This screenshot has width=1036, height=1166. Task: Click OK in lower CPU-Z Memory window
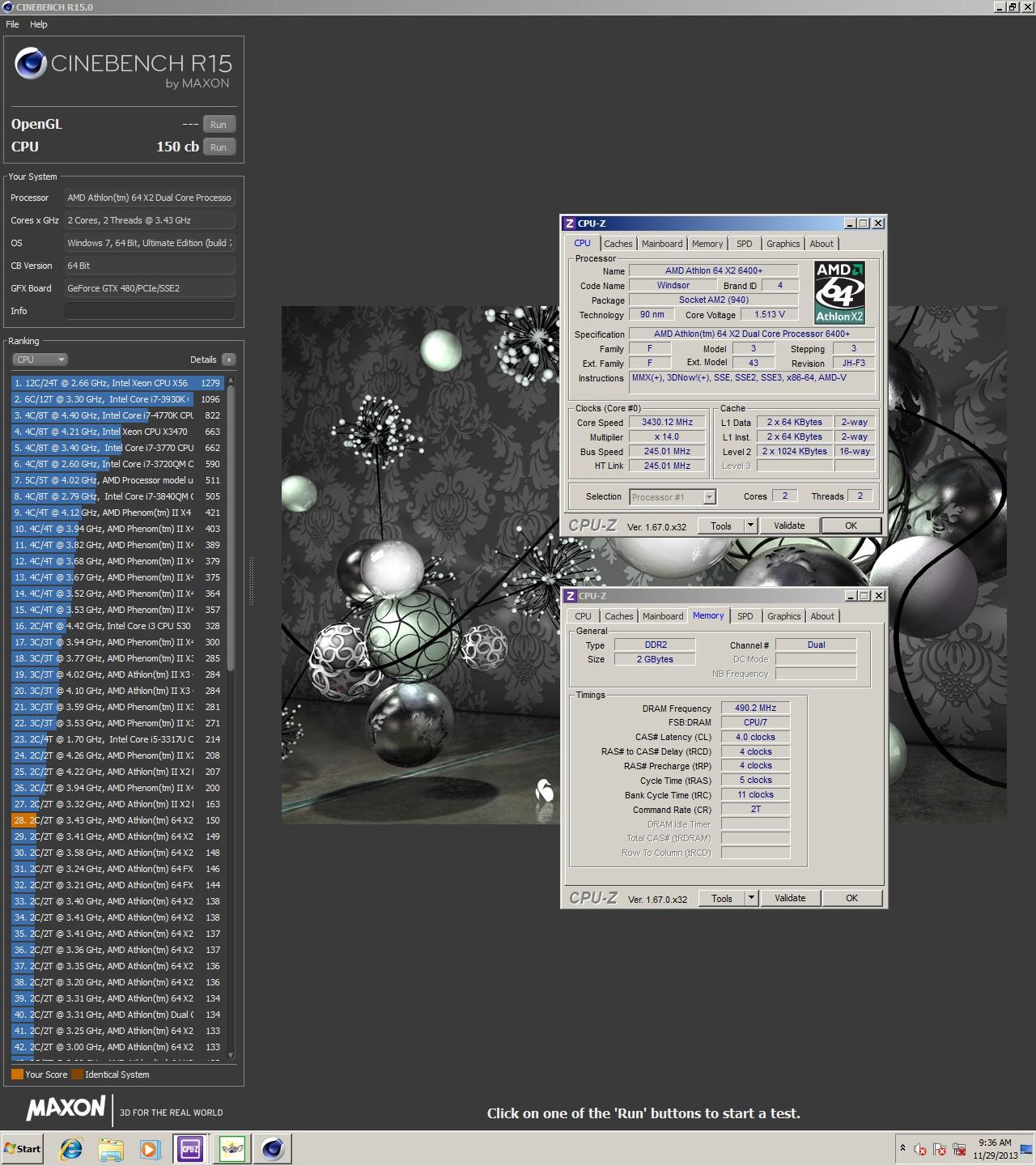851,899
